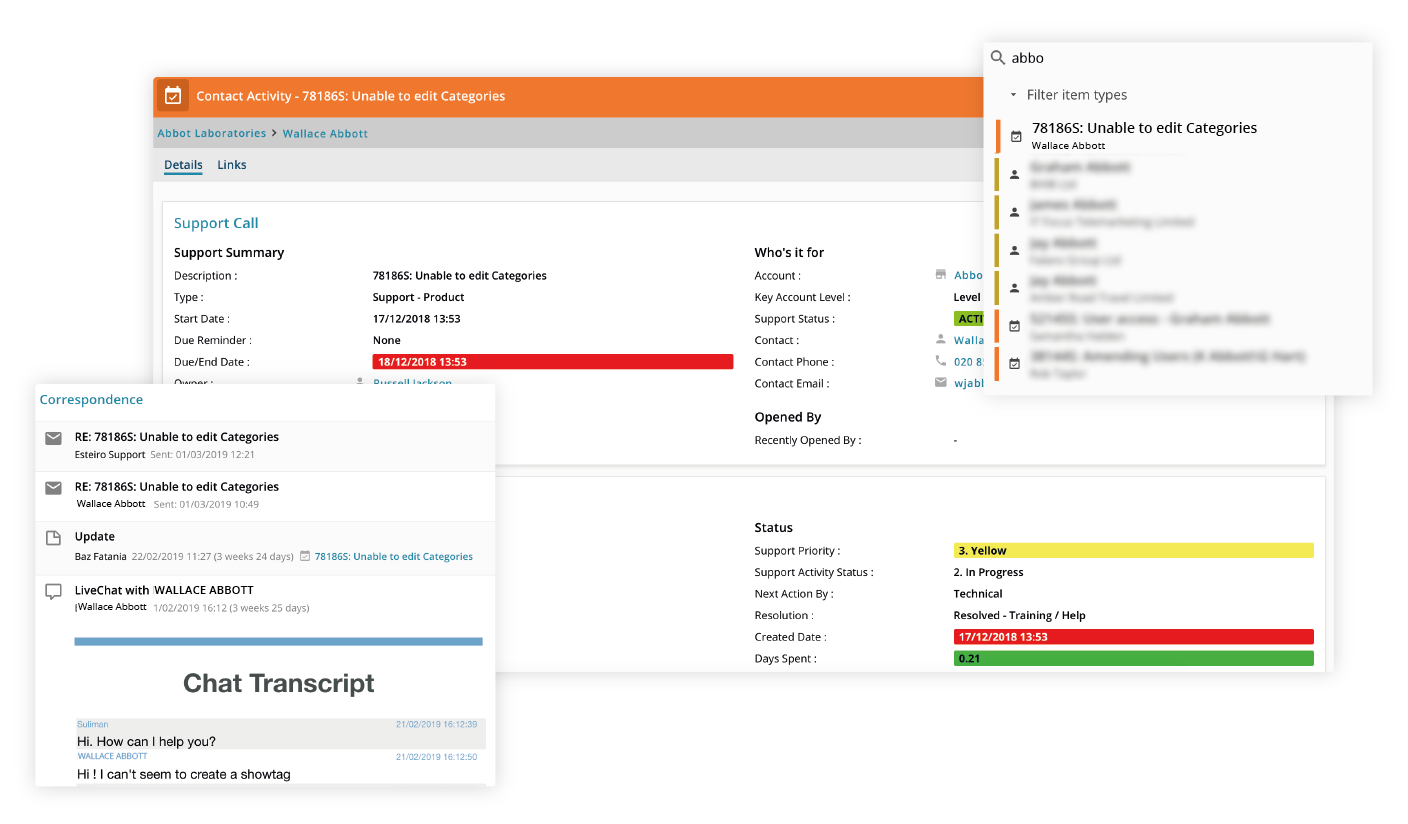Click the chat bubble icon beside the LiveChat entry
This screenshot has height=824, width=1408.
click(53, 592)
